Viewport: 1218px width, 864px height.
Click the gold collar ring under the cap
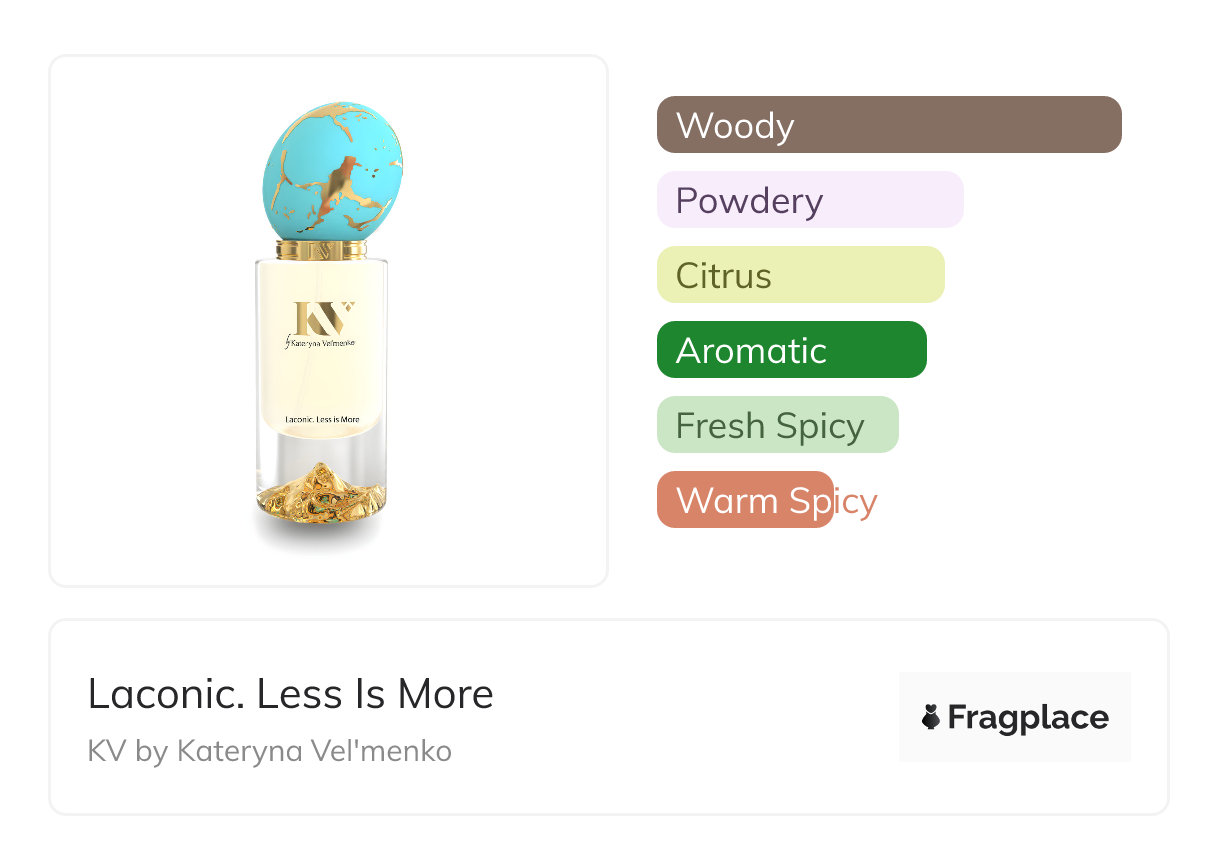click(x=321, y=249)
